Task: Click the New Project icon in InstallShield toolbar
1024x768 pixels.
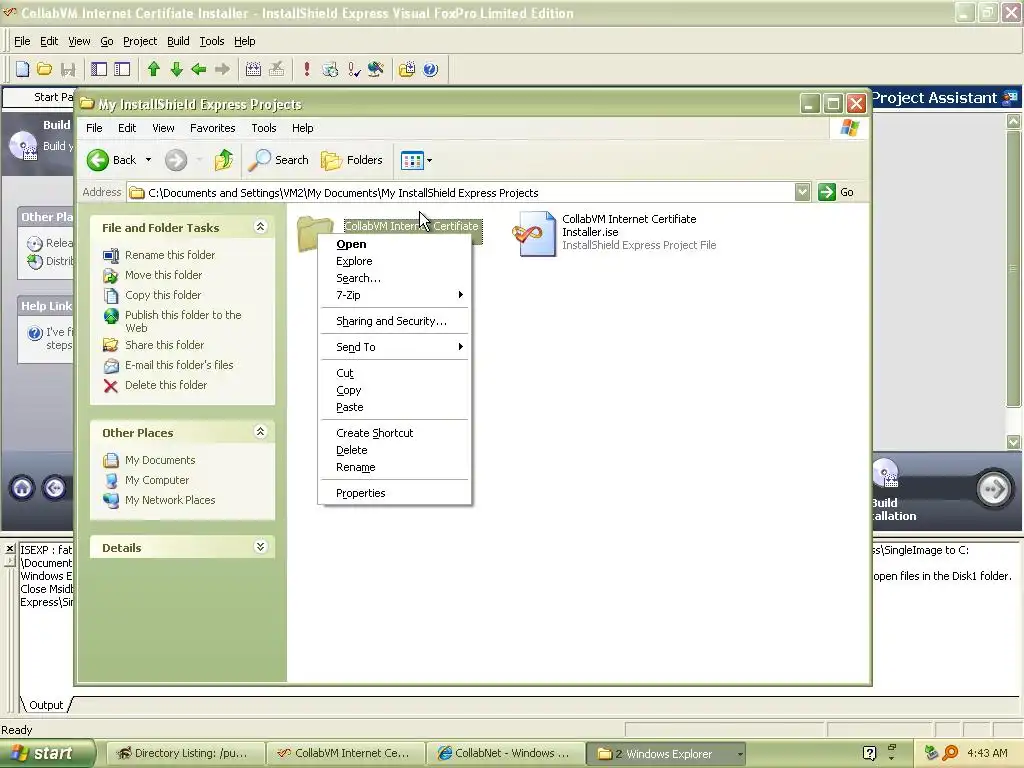Action: [22, 69]
